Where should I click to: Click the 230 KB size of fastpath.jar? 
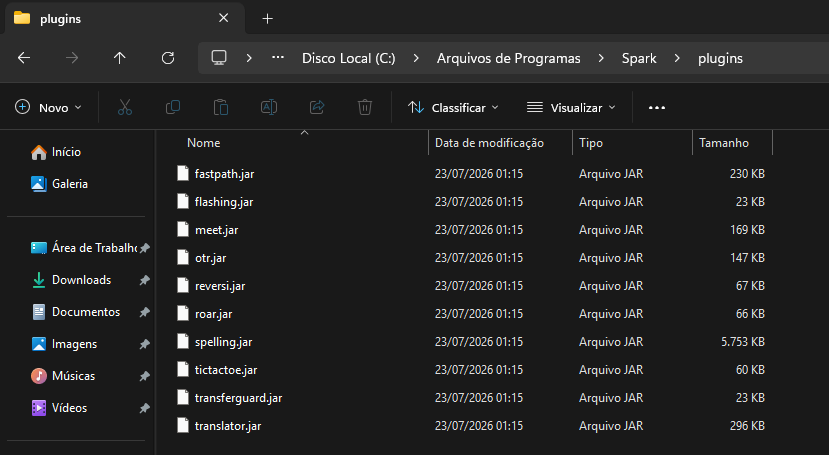pyautogui.click(x=747, y=174)
